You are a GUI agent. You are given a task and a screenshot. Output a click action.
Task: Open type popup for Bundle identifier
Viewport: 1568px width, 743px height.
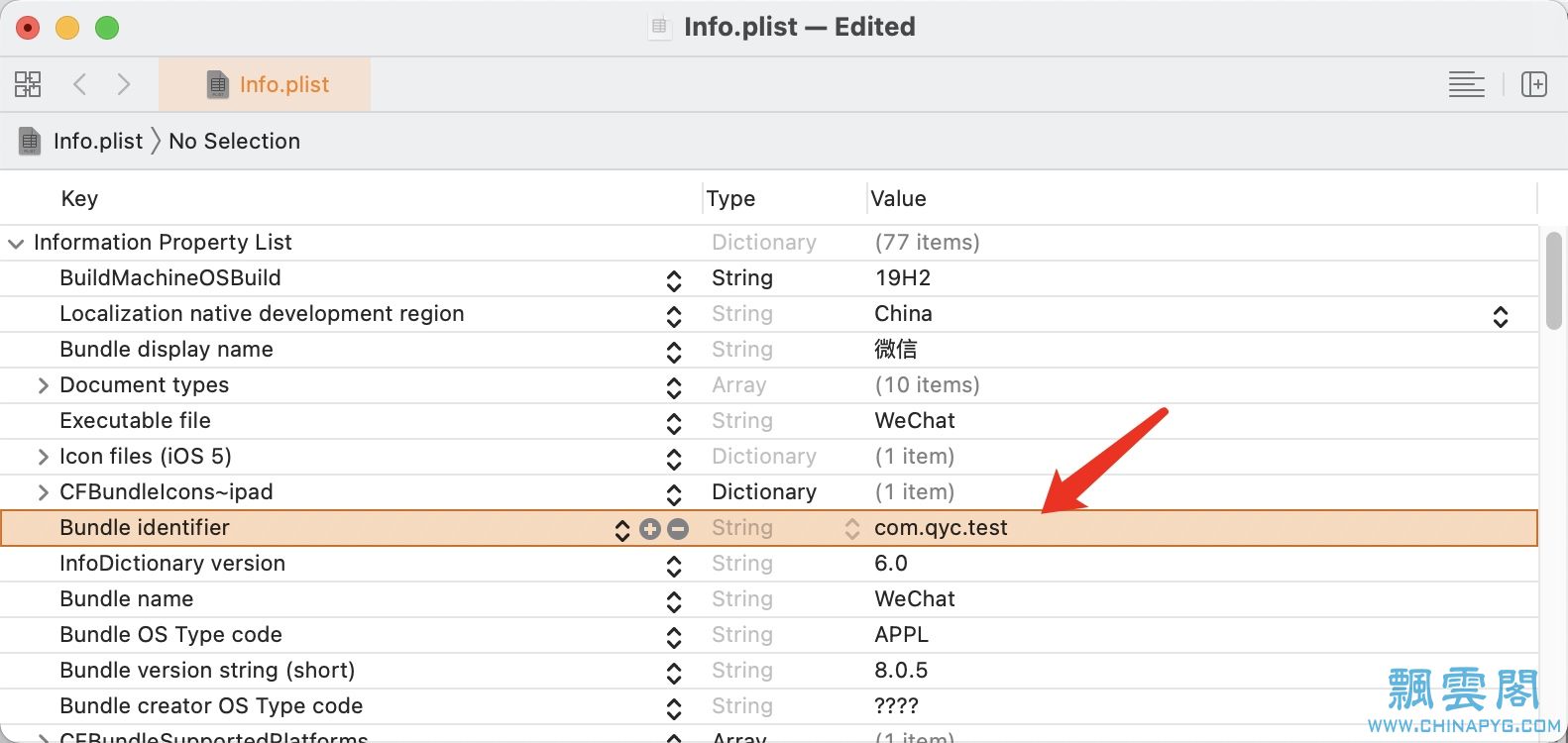point(852,529)
